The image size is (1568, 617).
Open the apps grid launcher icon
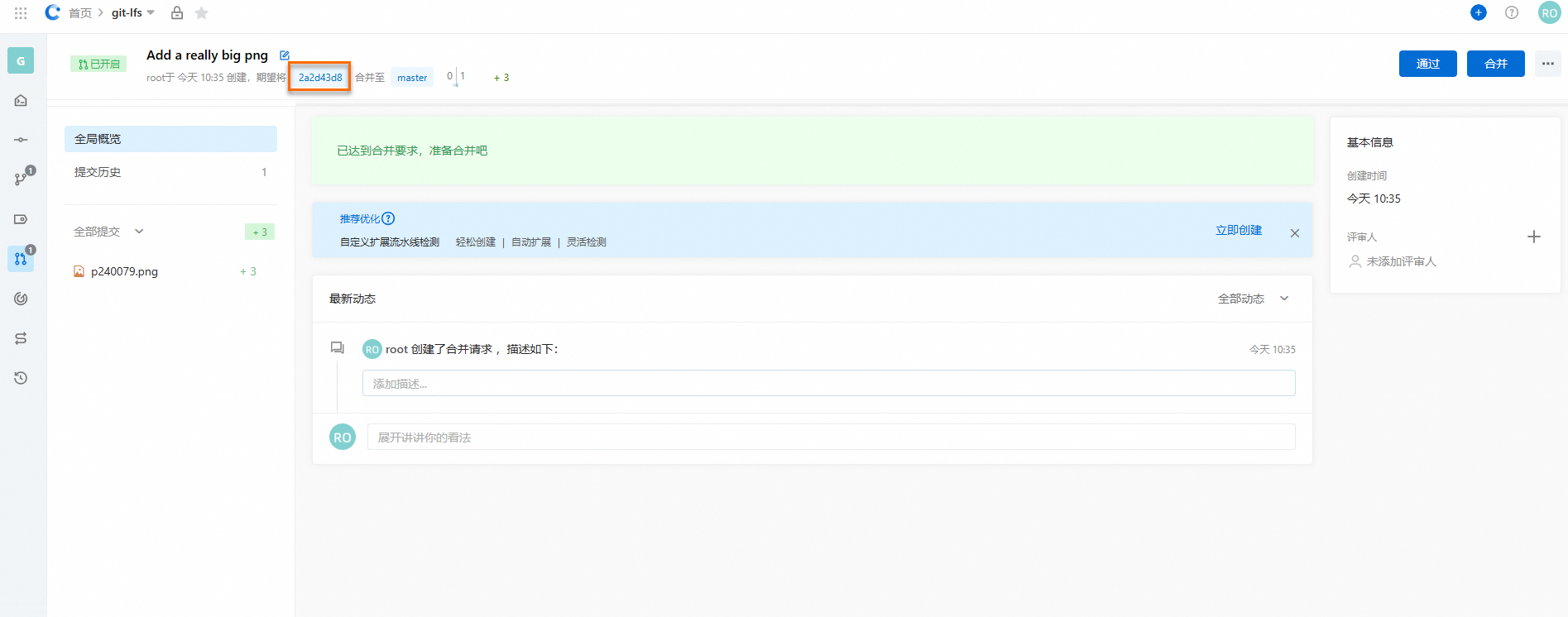pyautogui.click(x=21, y=13)
